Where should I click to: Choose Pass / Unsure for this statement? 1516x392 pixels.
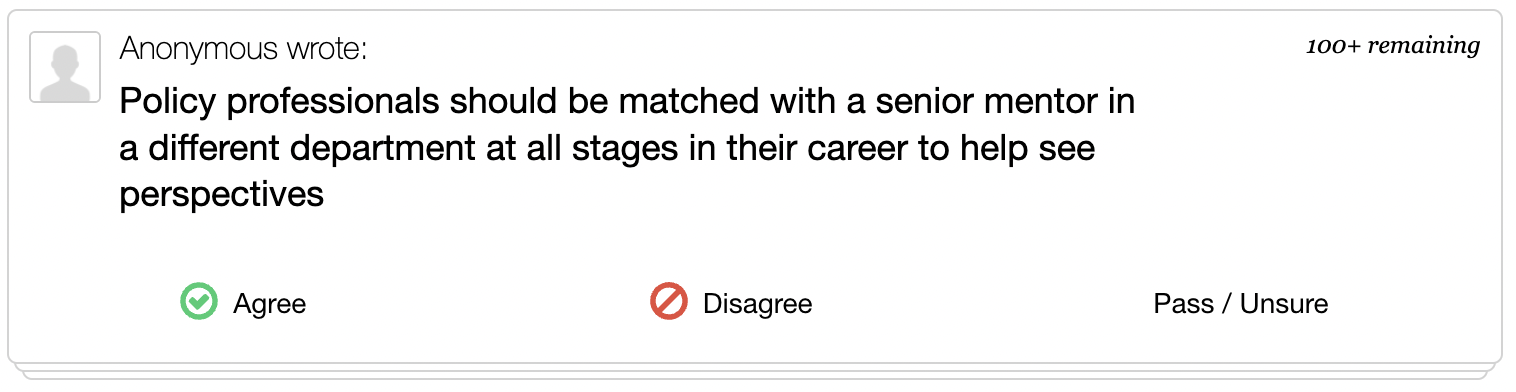(x=1240, y=304)
